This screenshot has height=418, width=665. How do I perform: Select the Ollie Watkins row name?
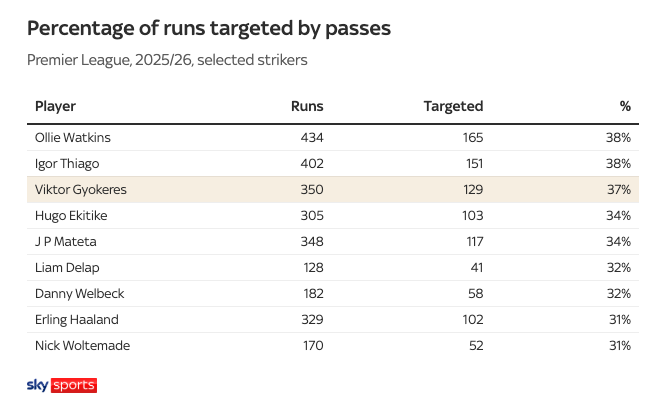(71, 137)
